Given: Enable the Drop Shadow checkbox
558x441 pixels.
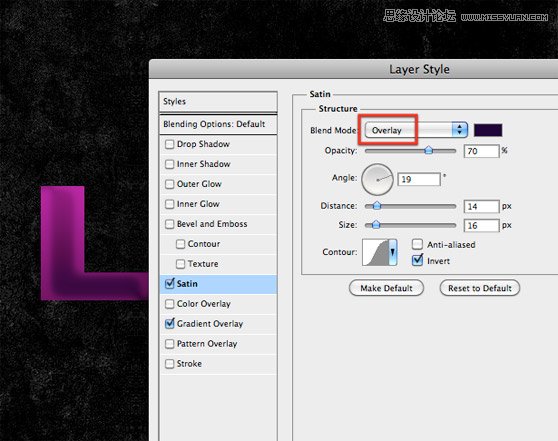Looking at the screenshot, I should (x=169, y=144).
